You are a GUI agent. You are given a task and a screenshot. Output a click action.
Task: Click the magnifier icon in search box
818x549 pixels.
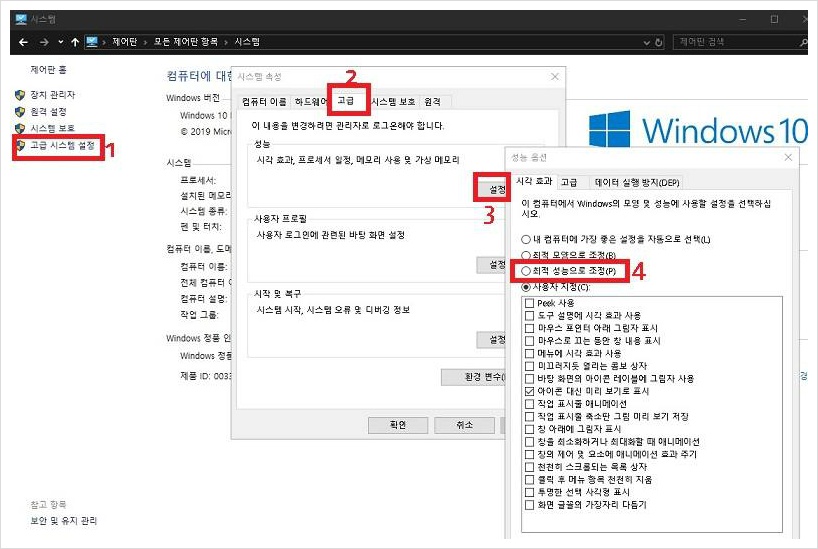point(803,42)
